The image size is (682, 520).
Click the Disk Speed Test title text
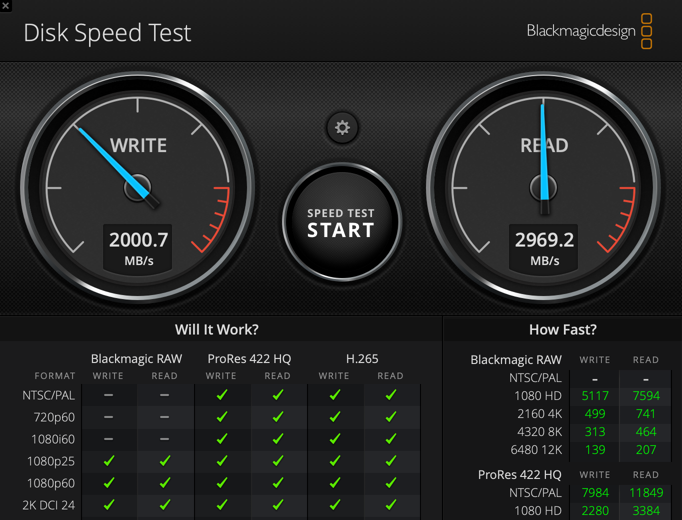(107, 33)
